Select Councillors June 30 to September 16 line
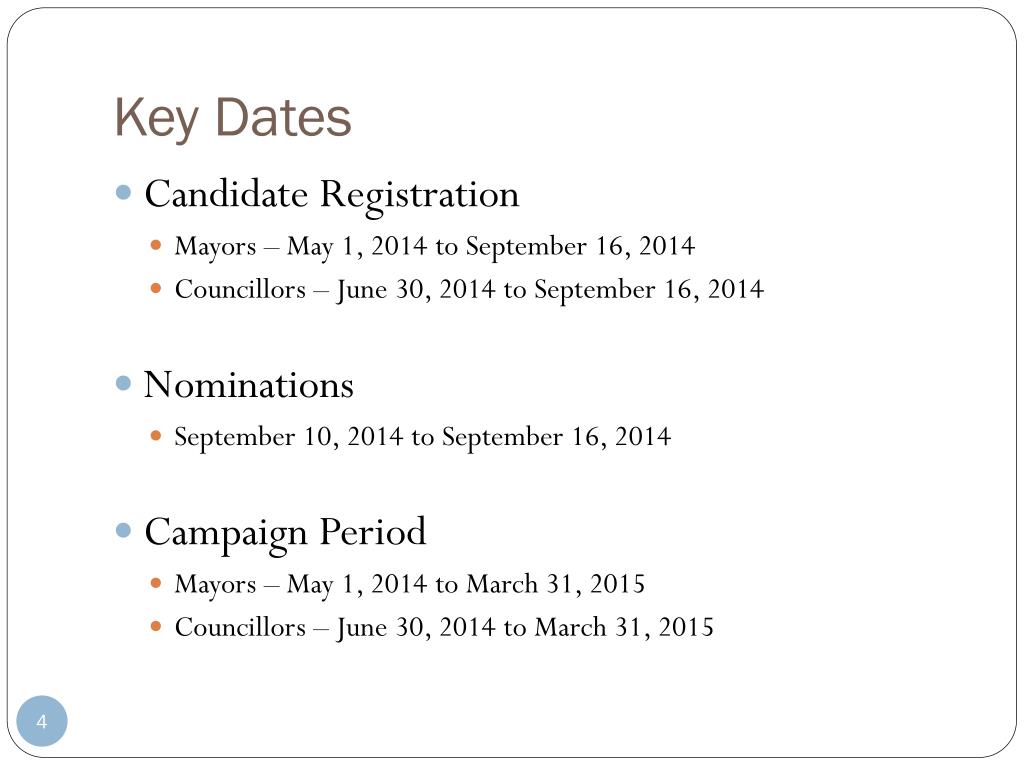The width and height of the screenshot is (1024, 768). point(469,290)
